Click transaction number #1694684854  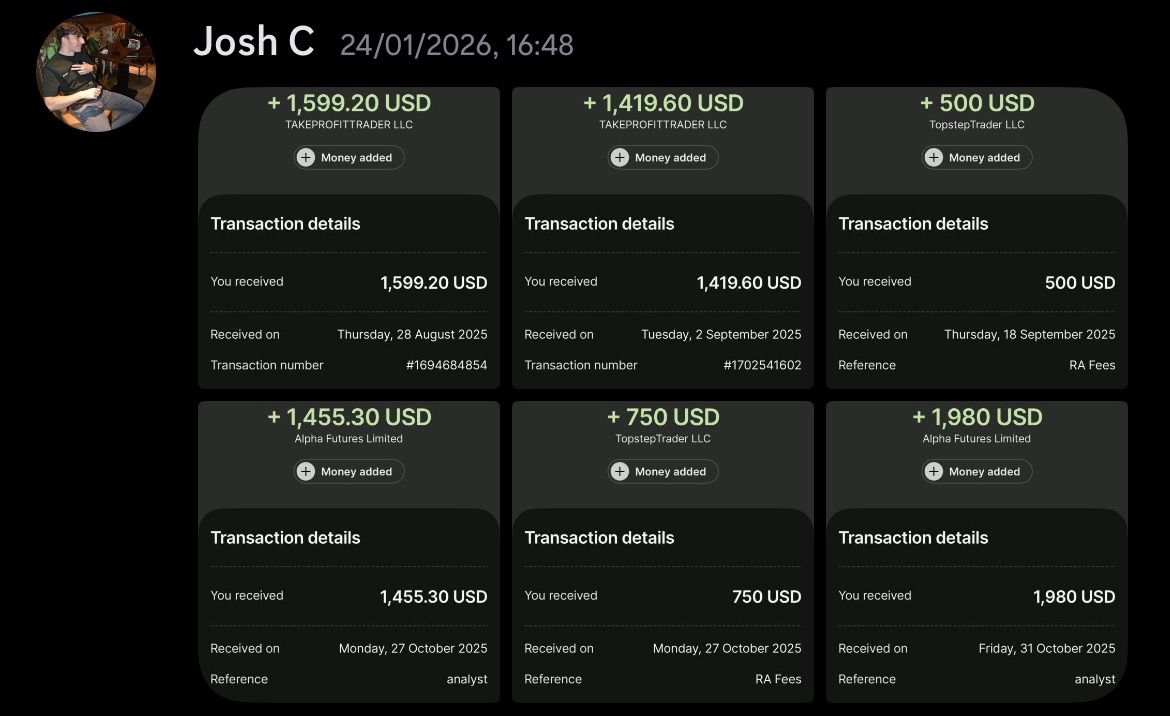[446, 365]
